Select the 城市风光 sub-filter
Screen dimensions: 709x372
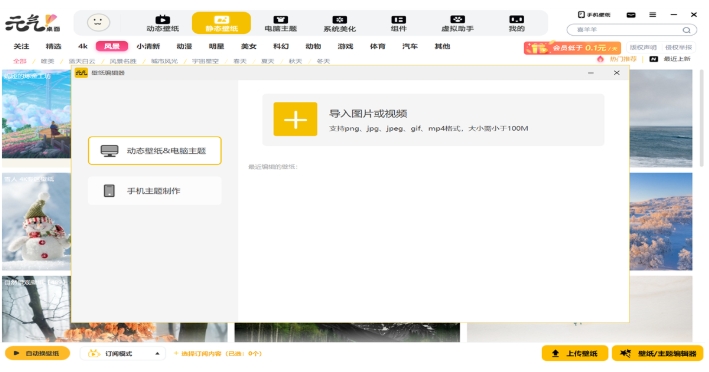[x=164, y=61]
